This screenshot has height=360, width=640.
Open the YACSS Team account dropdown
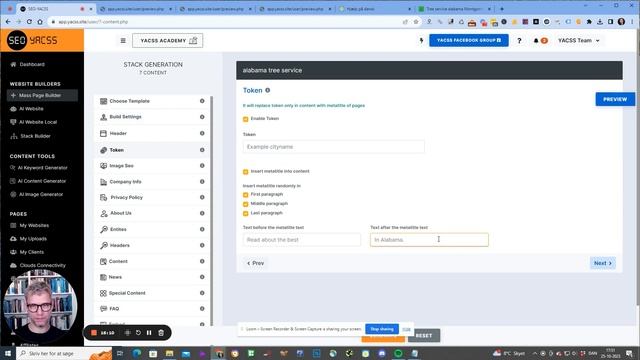point(579,40)
